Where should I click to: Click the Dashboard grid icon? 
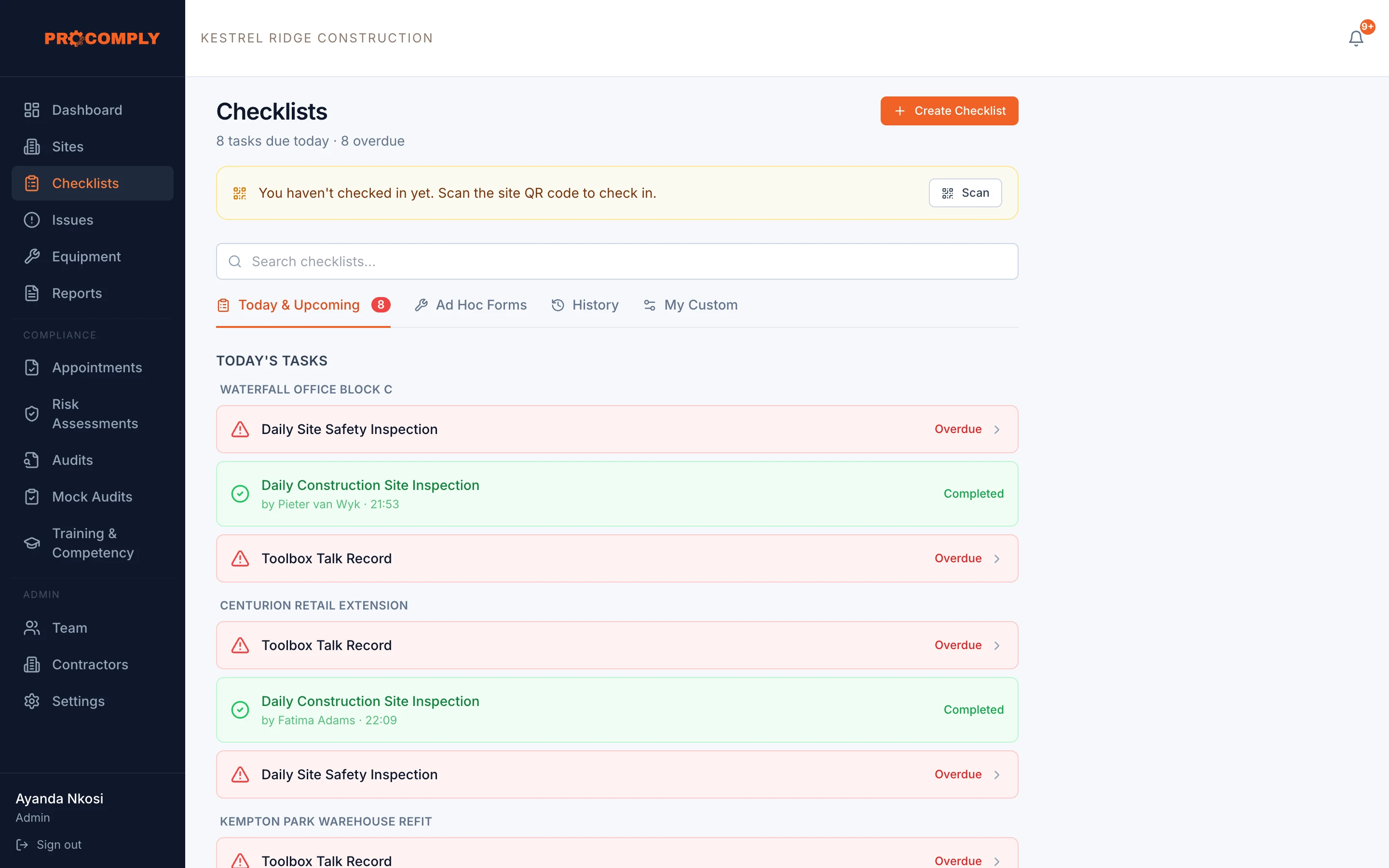coord(31,109)
